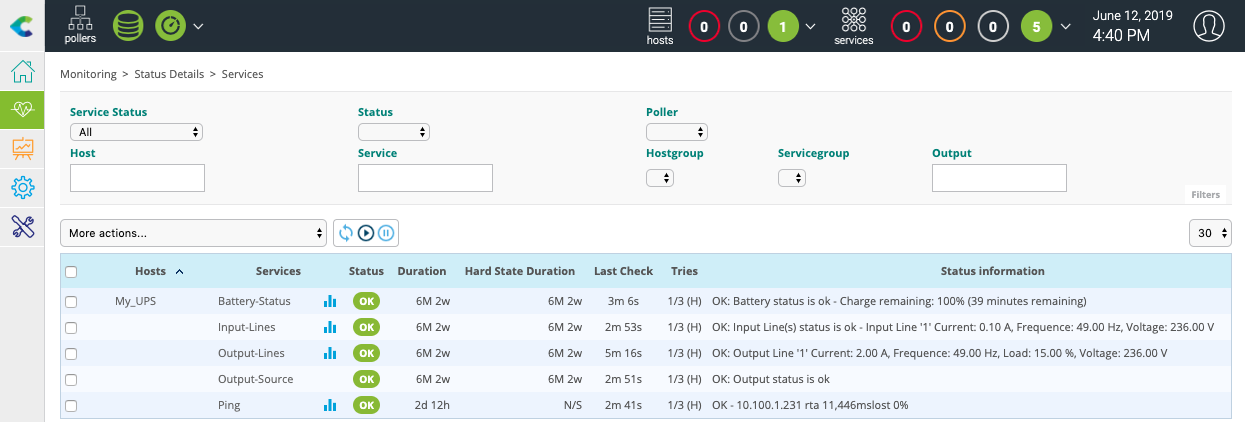The height and width of the screenshot is (422, 1245).
Task: Open the Service Status dropdown set to All
Action: coord(136,132)
